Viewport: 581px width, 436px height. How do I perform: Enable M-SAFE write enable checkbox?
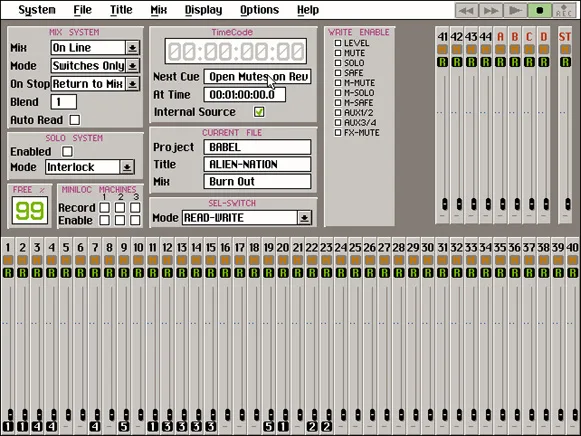click(338, 103)
